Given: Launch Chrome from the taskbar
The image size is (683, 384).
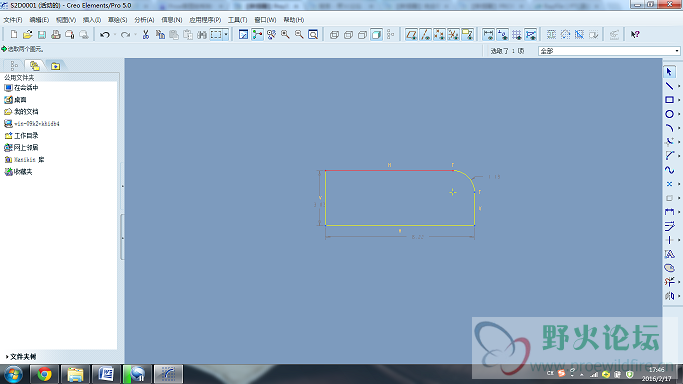Looking at the screenshot, I should (x=44, y=374).
